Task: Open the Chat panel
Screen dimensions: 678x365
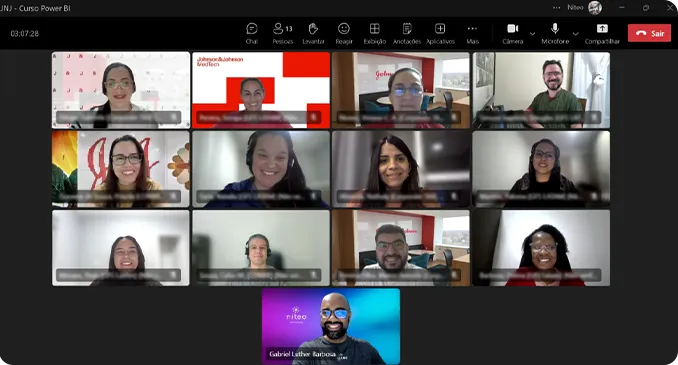Action: 252,33
